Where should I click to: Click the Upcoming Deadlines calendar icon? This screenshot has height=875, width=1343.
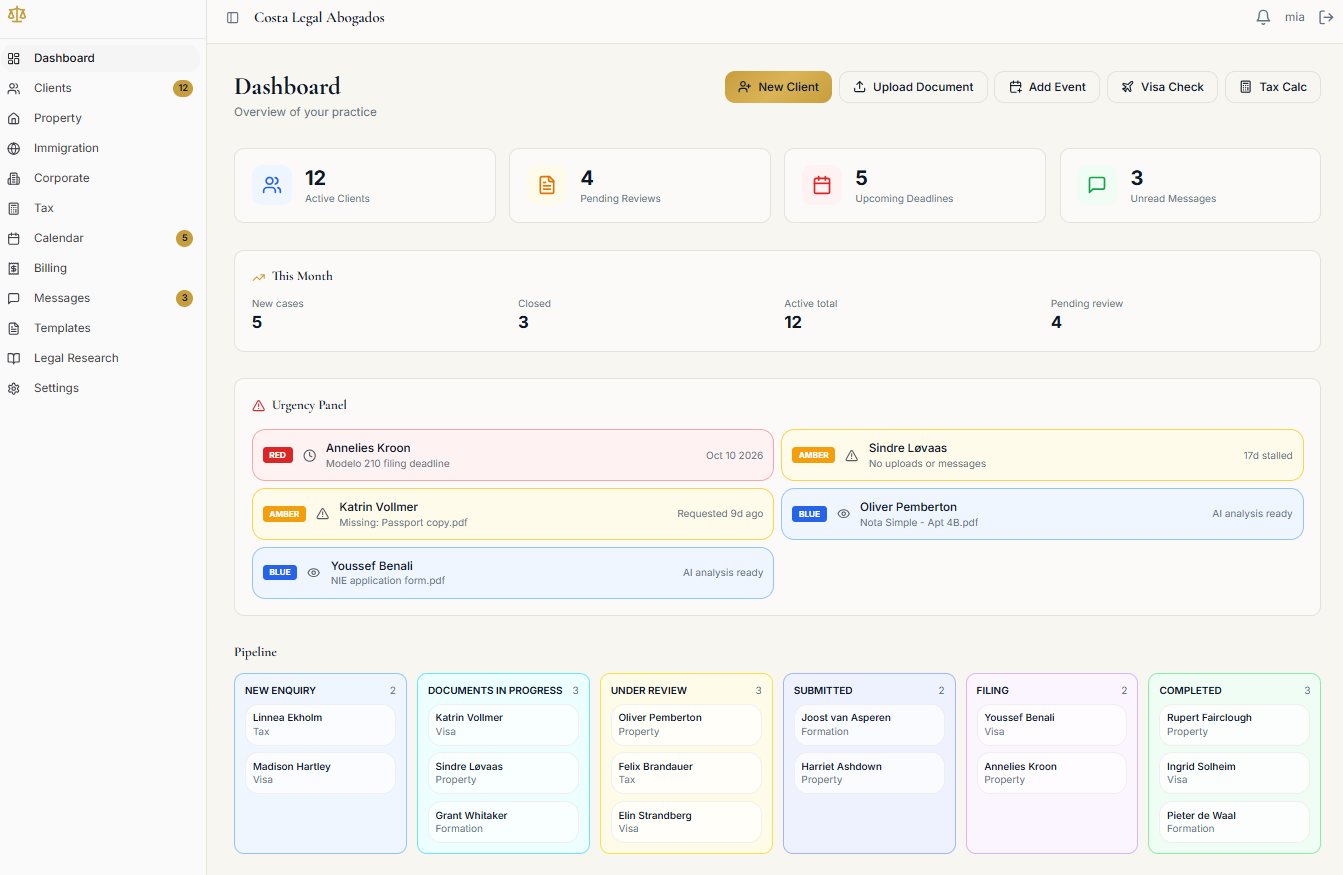(822, 185)
